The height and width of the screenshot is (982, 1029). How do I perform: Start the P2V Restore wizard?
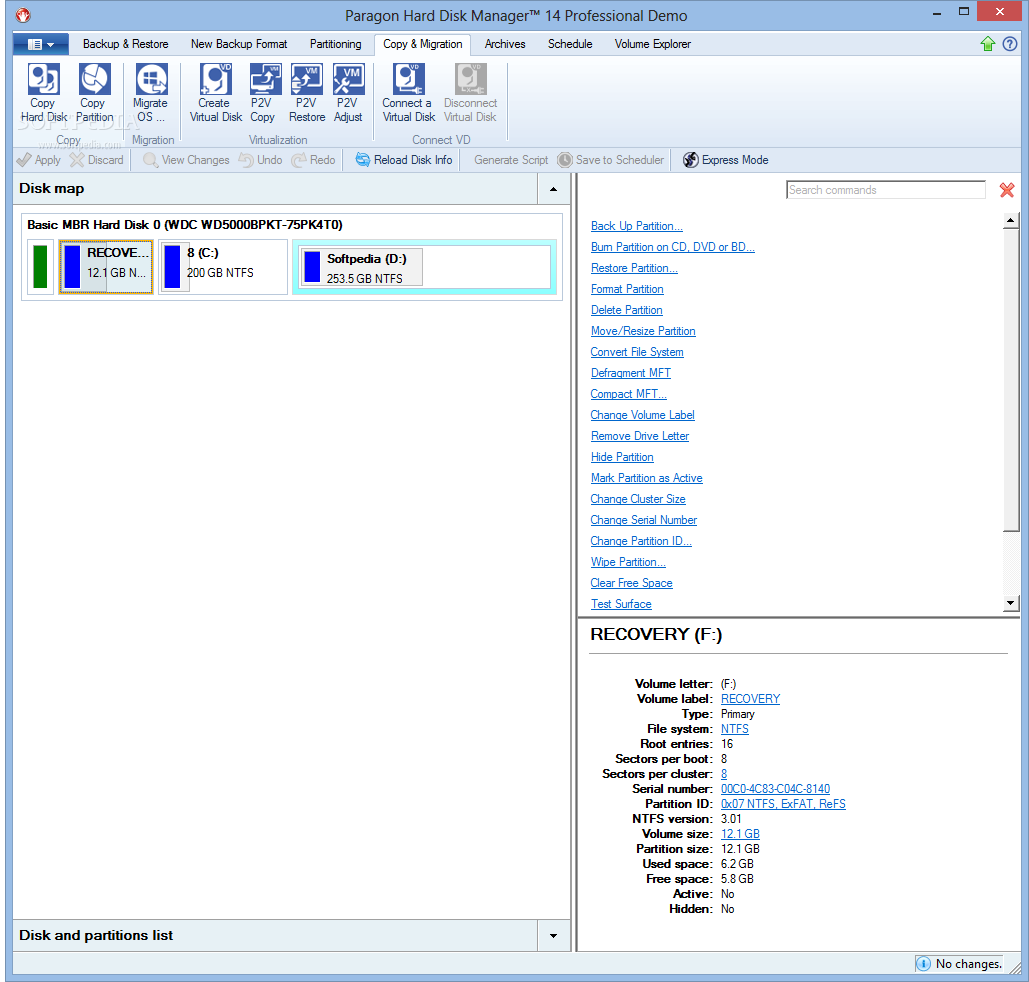pos(306,93)
